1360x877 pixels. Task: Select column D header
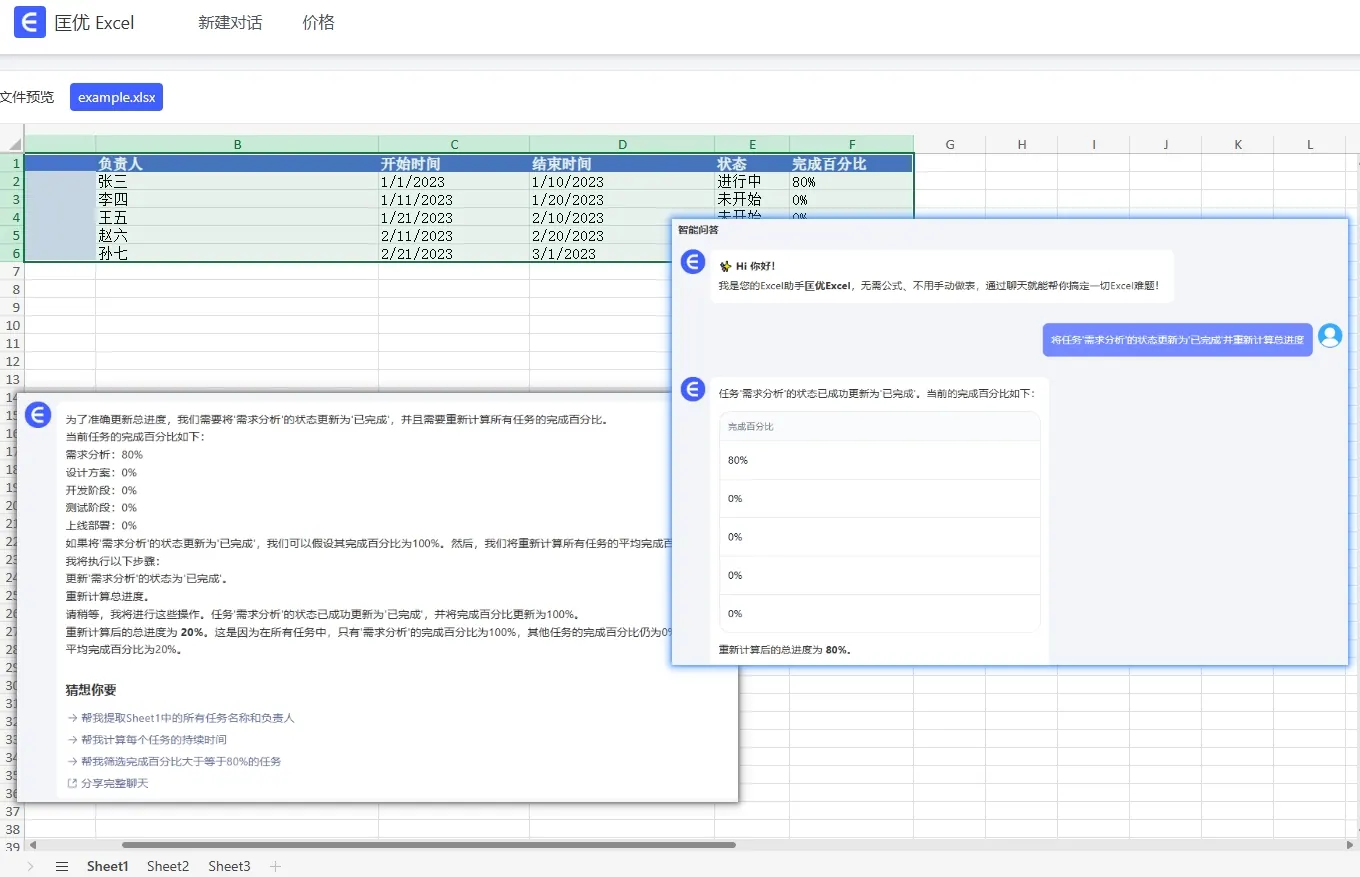(x=622, y=144)
